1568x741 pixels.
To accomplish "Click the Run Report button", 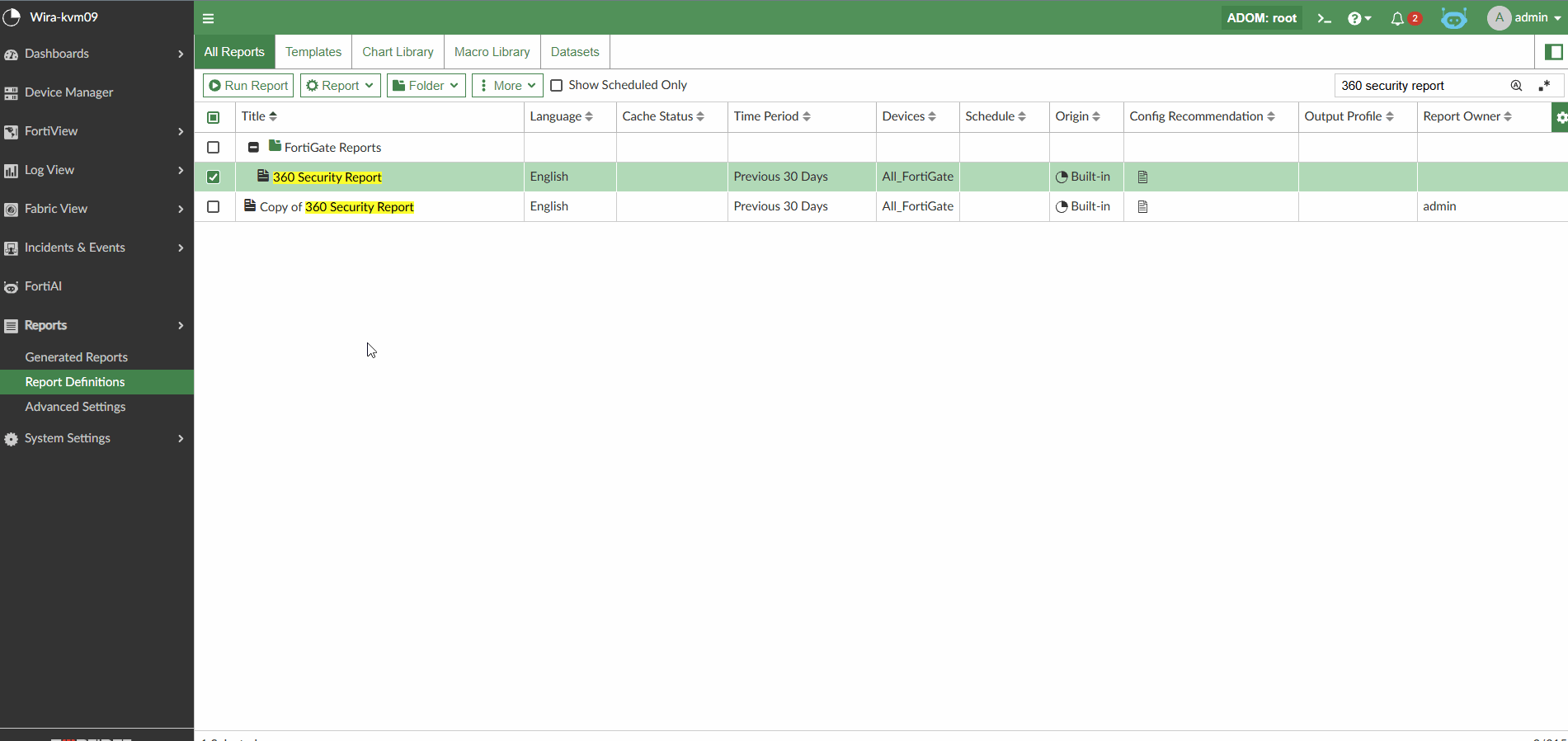I will [x=248, y=85].
